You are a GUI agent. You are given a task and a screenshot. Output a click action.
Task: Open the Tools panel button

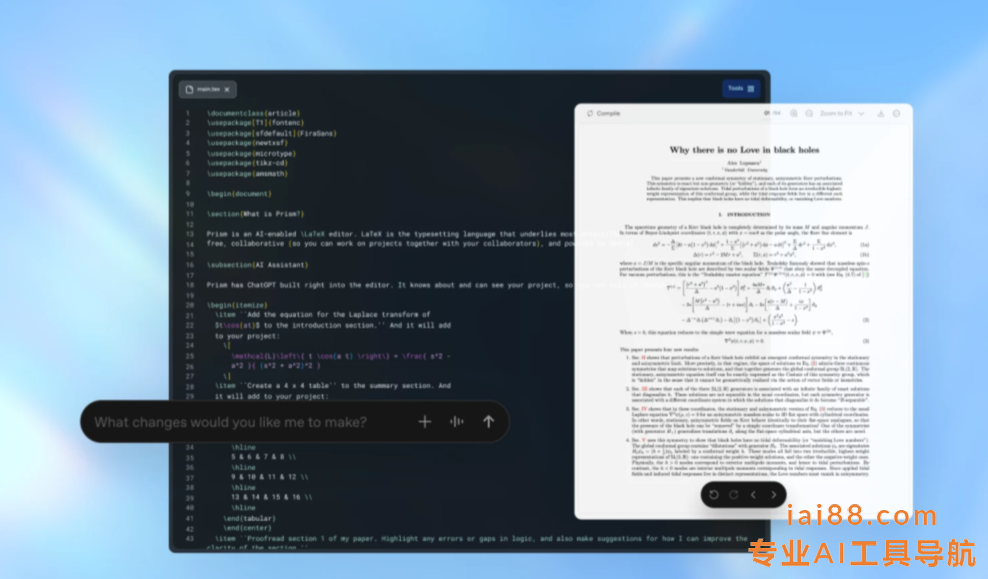coord(741,89)
